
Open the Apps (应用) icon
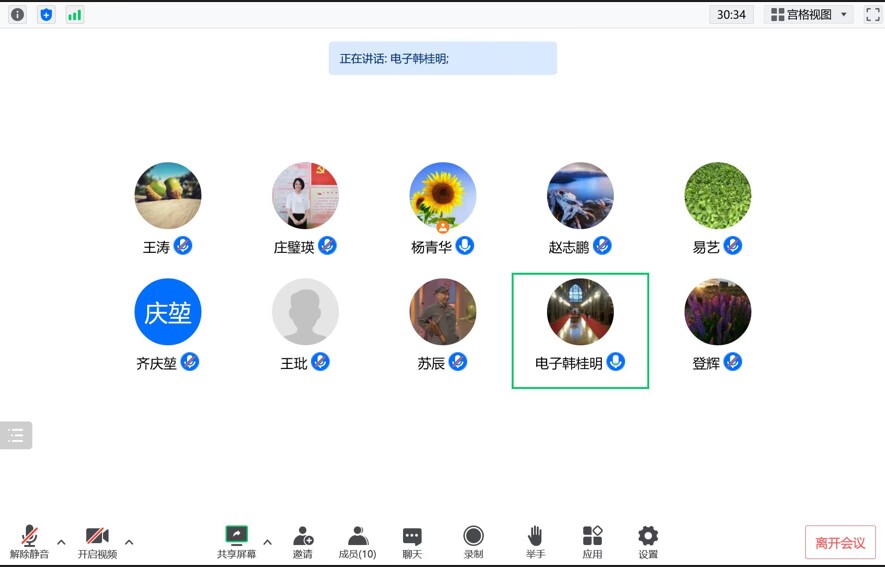592,542
